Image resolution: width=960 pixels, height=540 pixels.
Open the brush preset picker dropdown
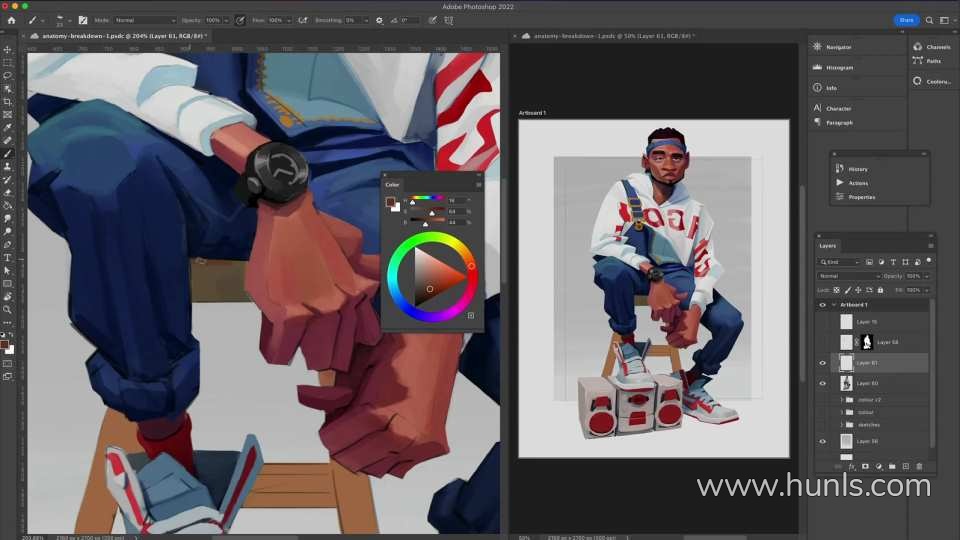69,21
